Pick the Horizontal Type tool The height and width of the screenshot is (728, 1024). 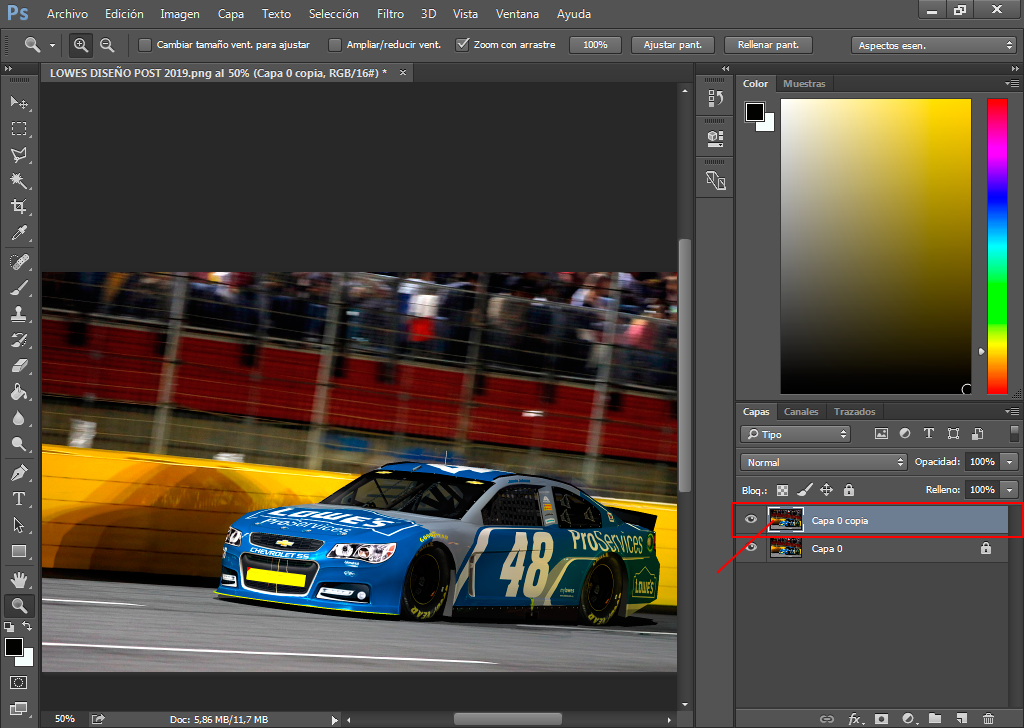[x=19, y=499]
